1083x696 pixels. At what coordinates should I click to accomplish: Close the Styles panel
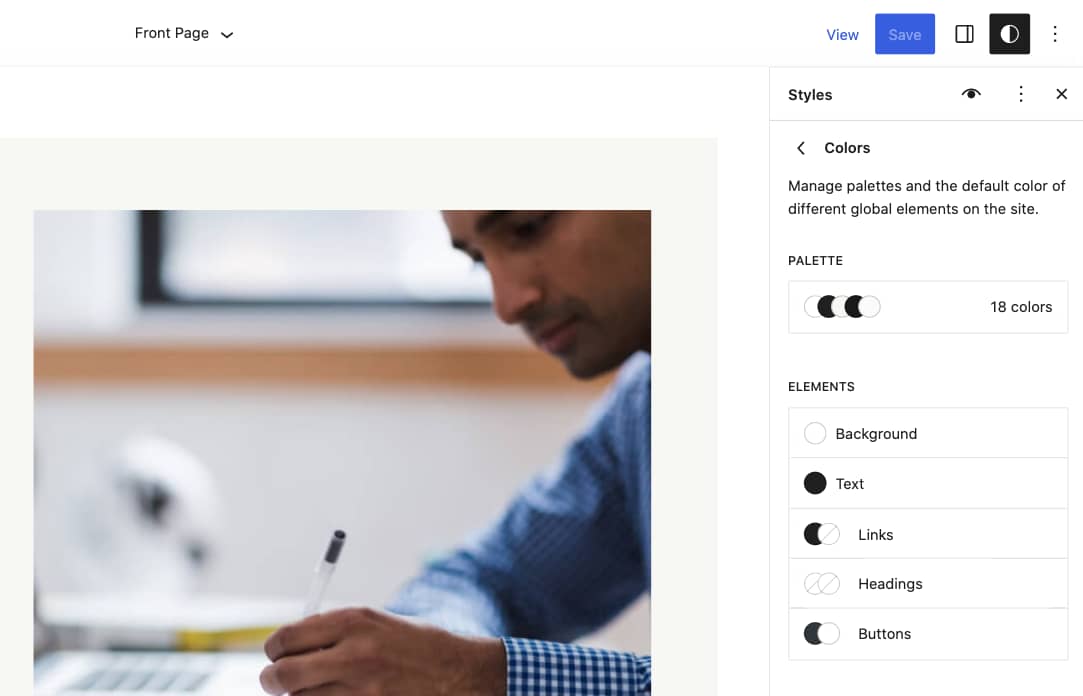(1062, 94)
